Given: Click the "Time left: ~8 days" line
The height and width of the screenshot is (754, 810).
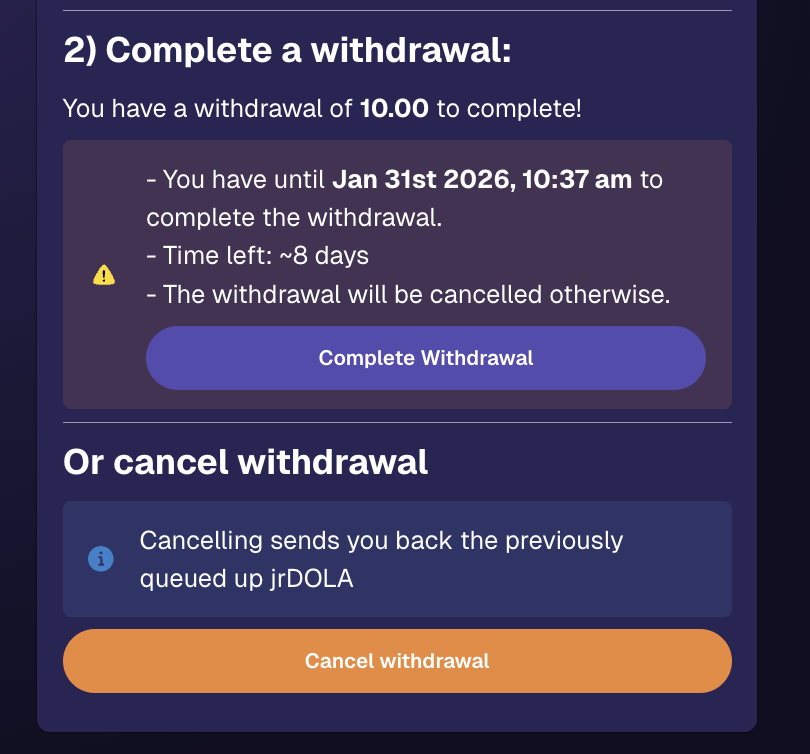Looking at the screenshot, I should [257, 256].
